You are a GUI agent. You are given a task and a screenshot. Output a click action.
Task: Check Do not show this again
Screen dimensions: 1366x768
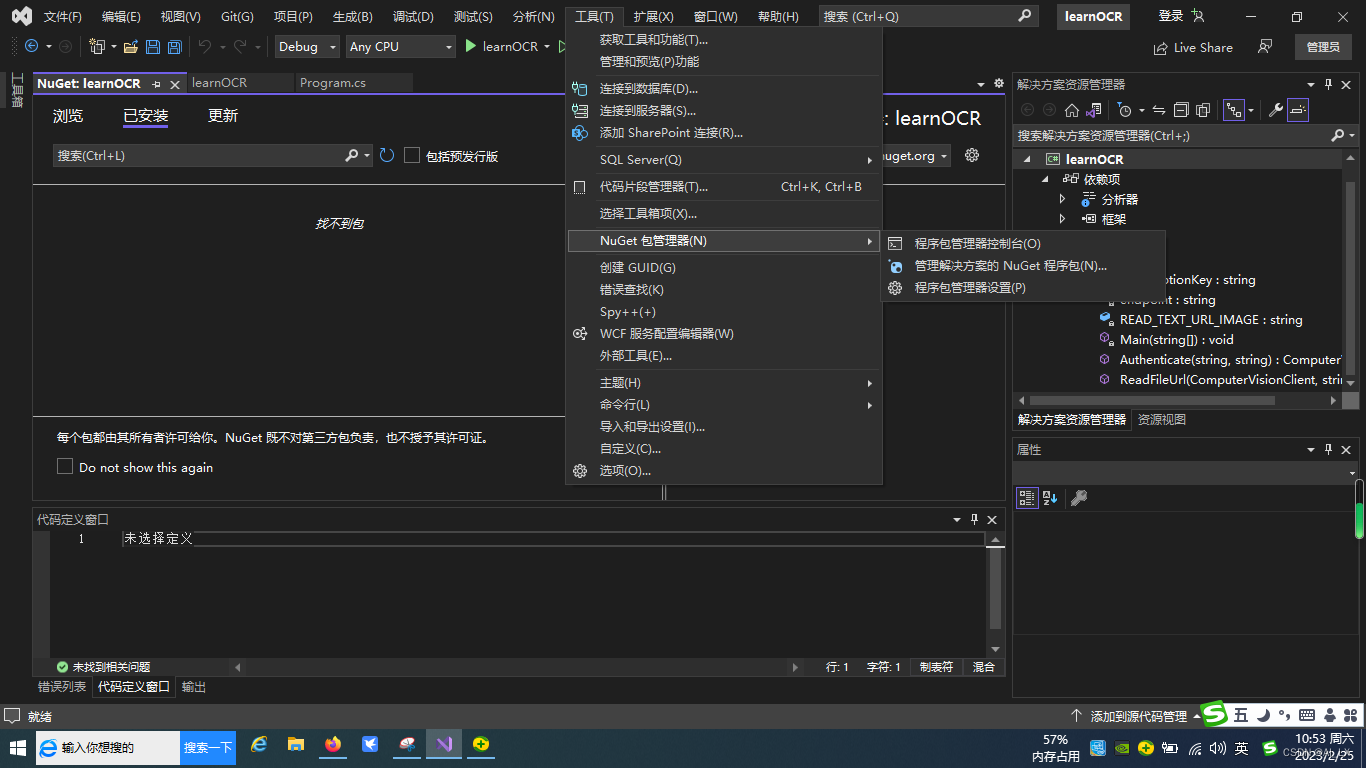pos(65,467)
